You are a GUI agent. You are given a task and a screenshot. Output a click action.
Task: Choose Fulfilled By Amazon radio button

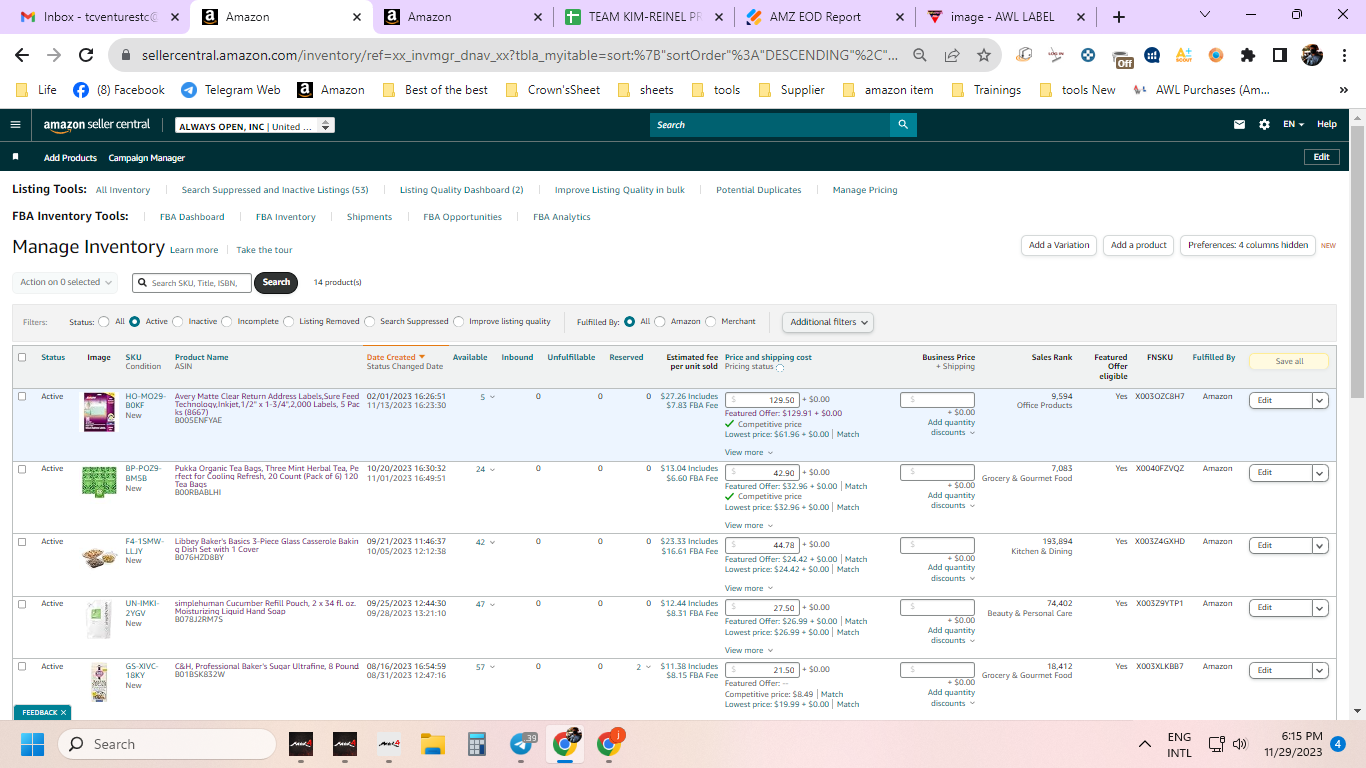660,322
